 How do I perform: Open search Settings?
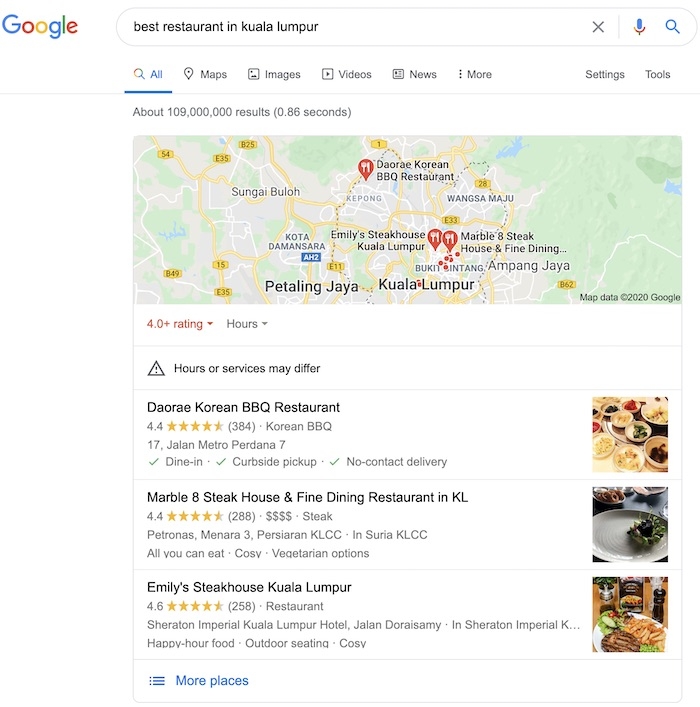(x=605, y=74)
